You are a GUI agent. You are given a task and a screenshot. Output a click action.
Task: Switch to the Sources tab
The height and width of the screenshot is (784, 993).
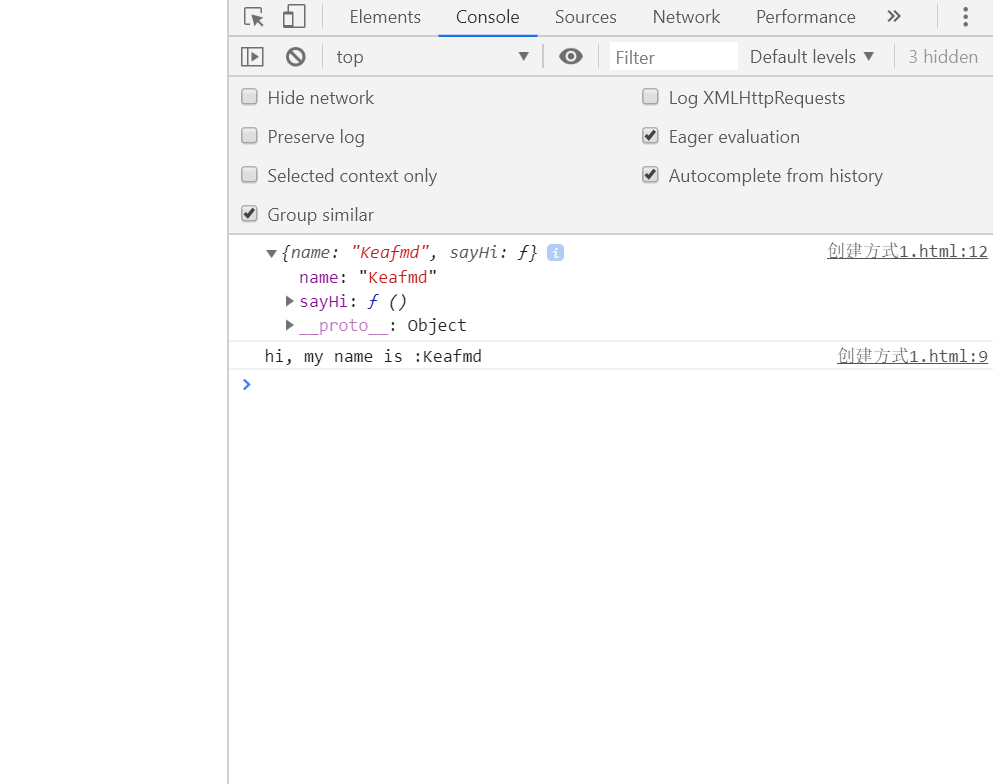coord(585,17)
